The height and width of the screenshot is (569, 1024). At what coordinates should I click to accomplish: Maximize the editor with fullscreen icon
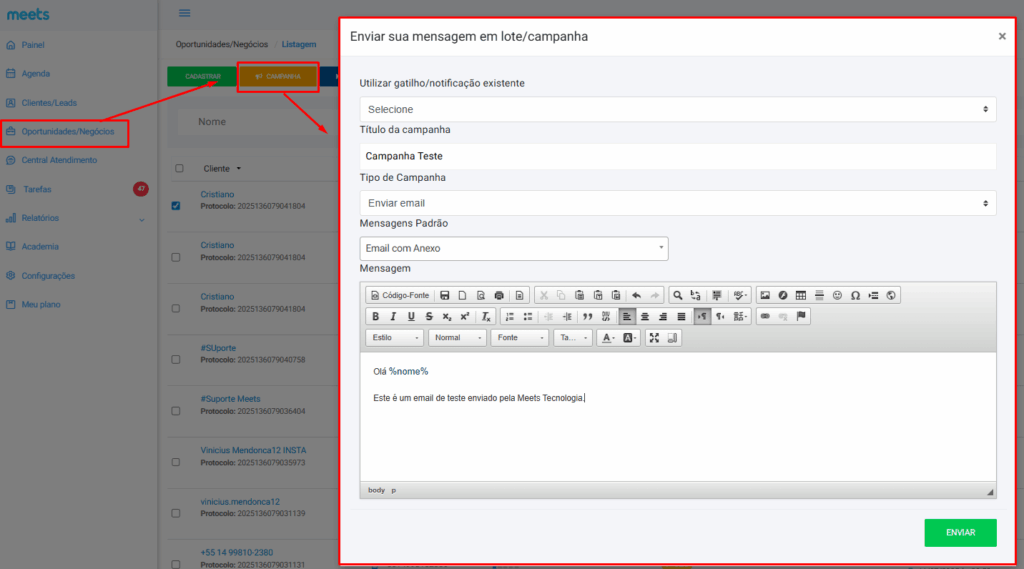click(654, 338)
